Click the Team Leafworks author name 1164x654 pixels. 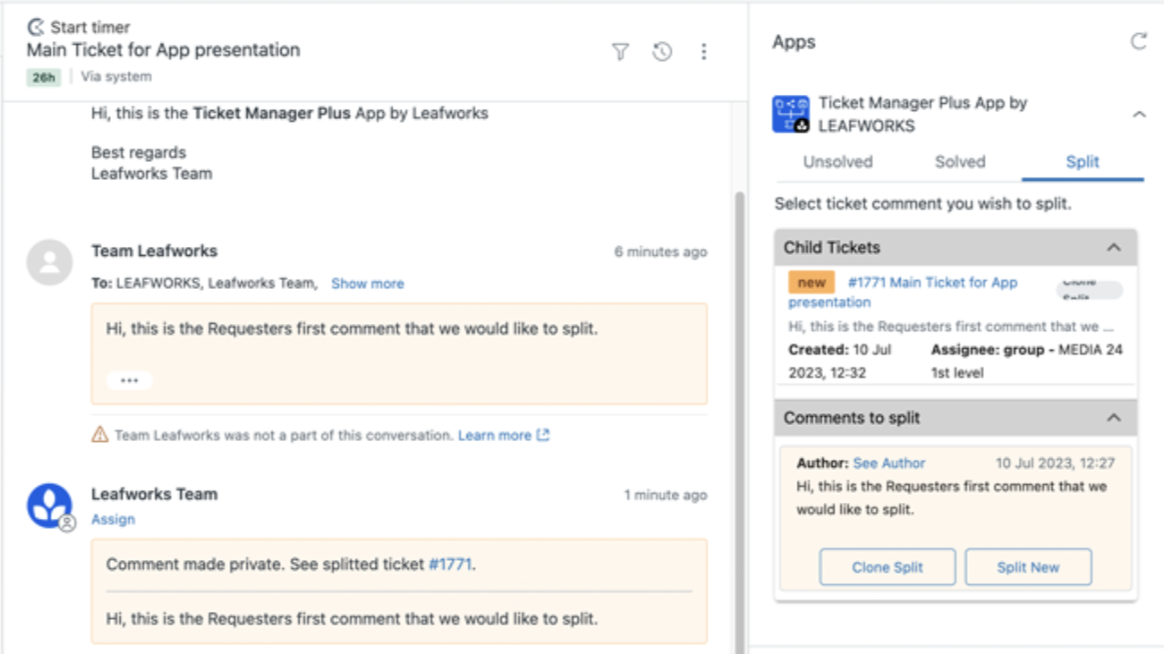point(154,251)
